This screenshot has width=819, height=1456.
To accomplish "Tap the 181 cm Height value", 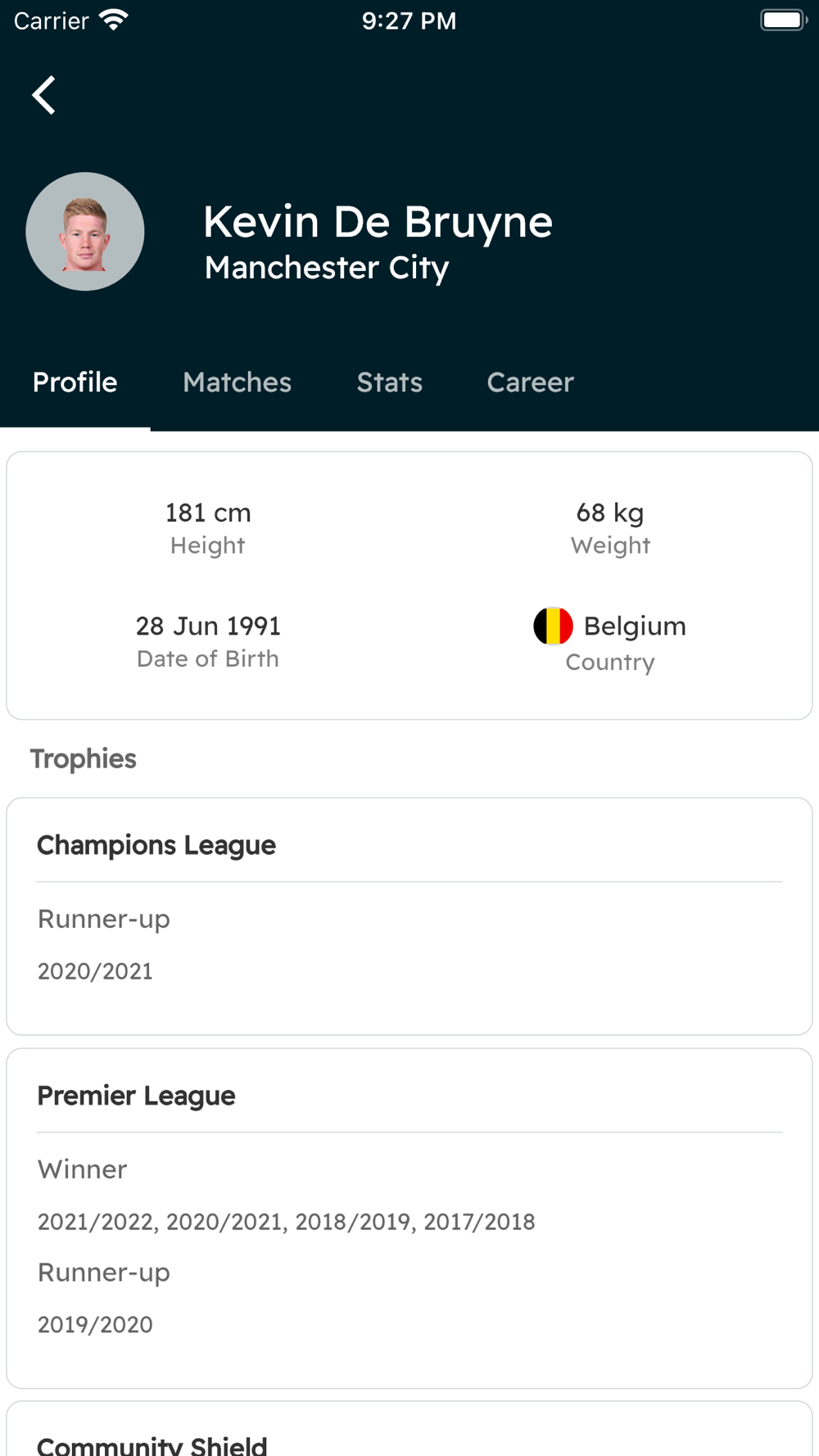I will pyautogui.click(x=208, y=513).
